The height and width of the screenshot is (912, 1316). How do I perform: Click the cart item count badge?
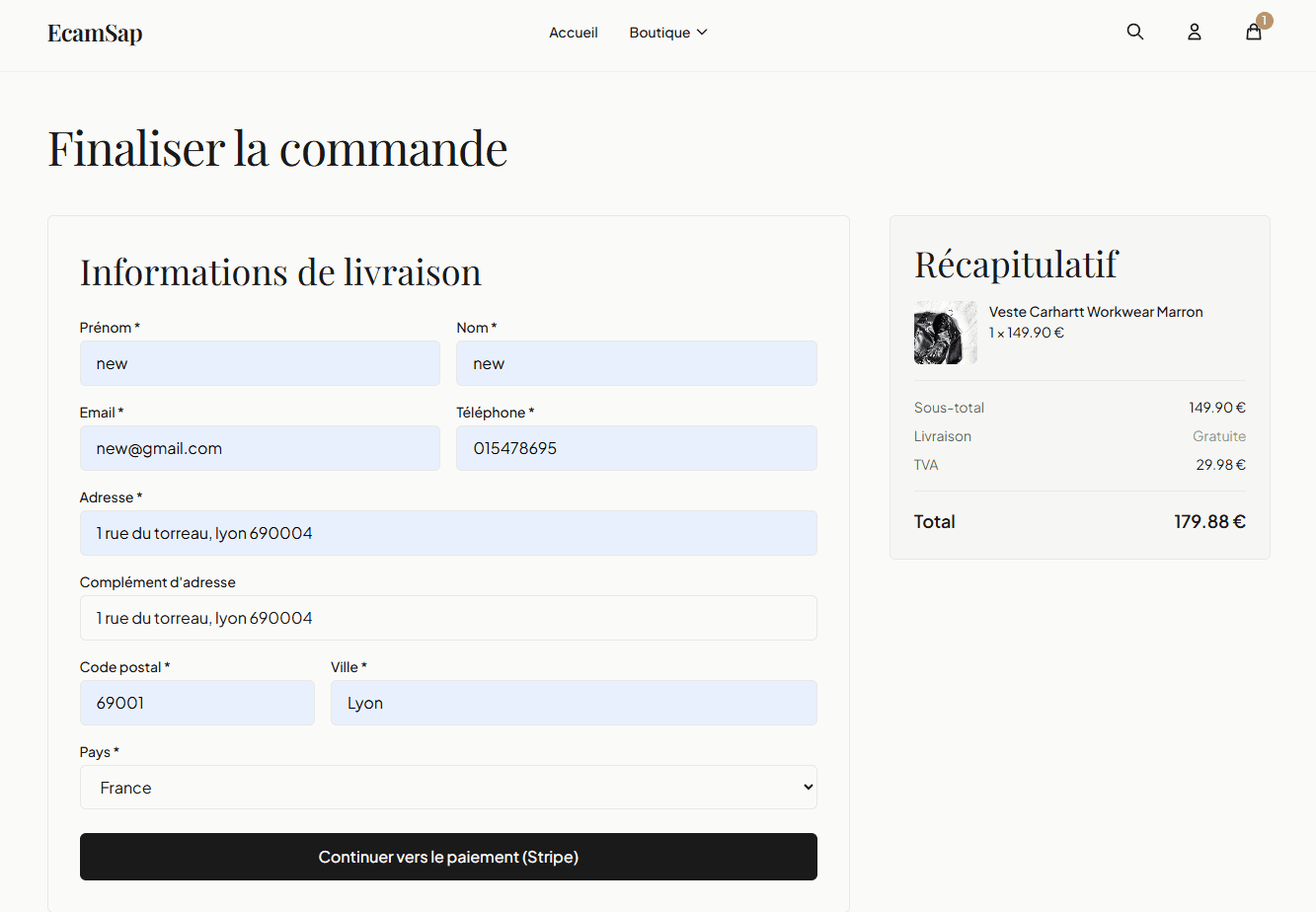[1265, 20]
